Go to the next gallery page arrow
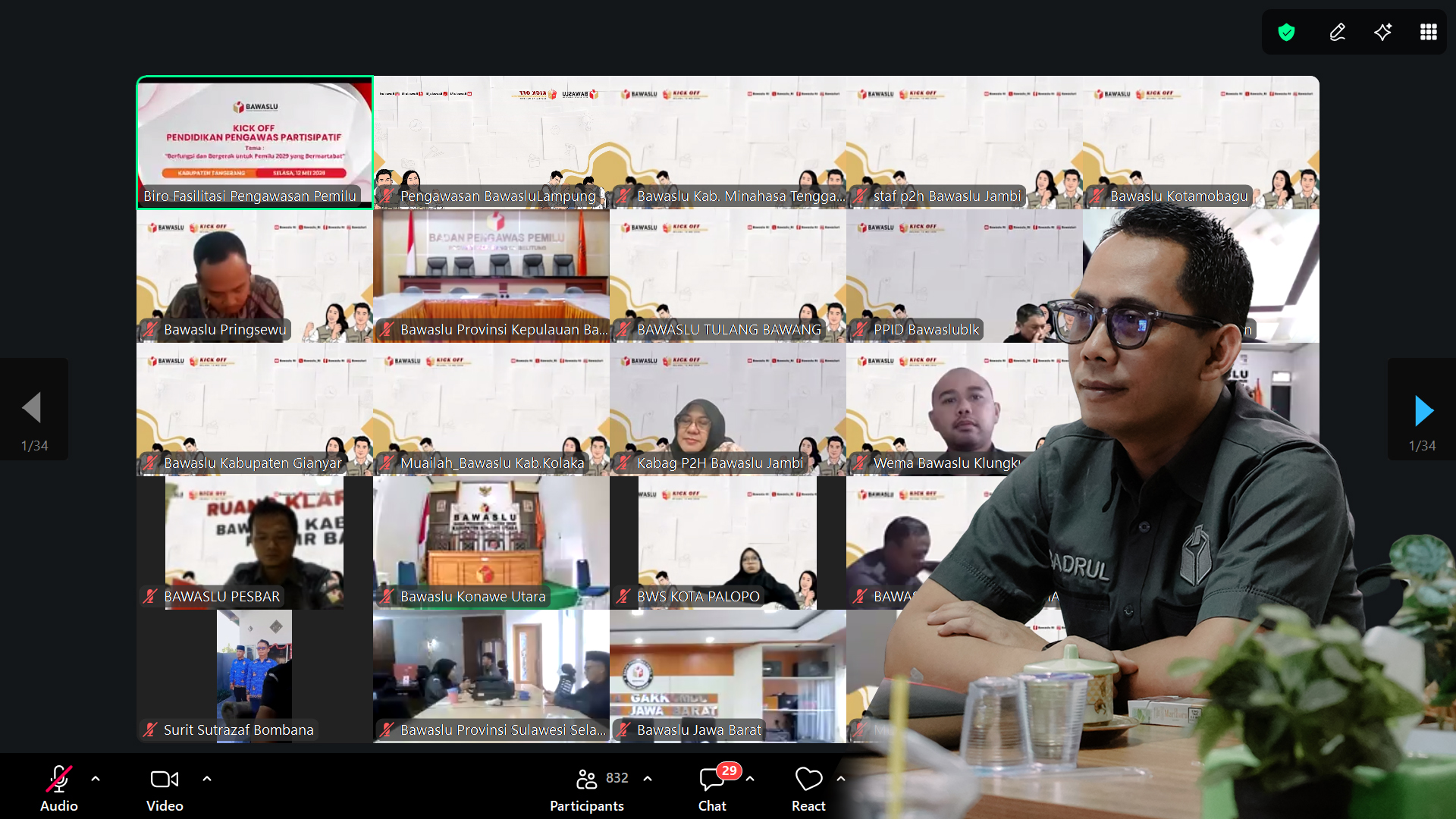The height and width of the screenshot is (819, 1456). [x=1424, y=410]
